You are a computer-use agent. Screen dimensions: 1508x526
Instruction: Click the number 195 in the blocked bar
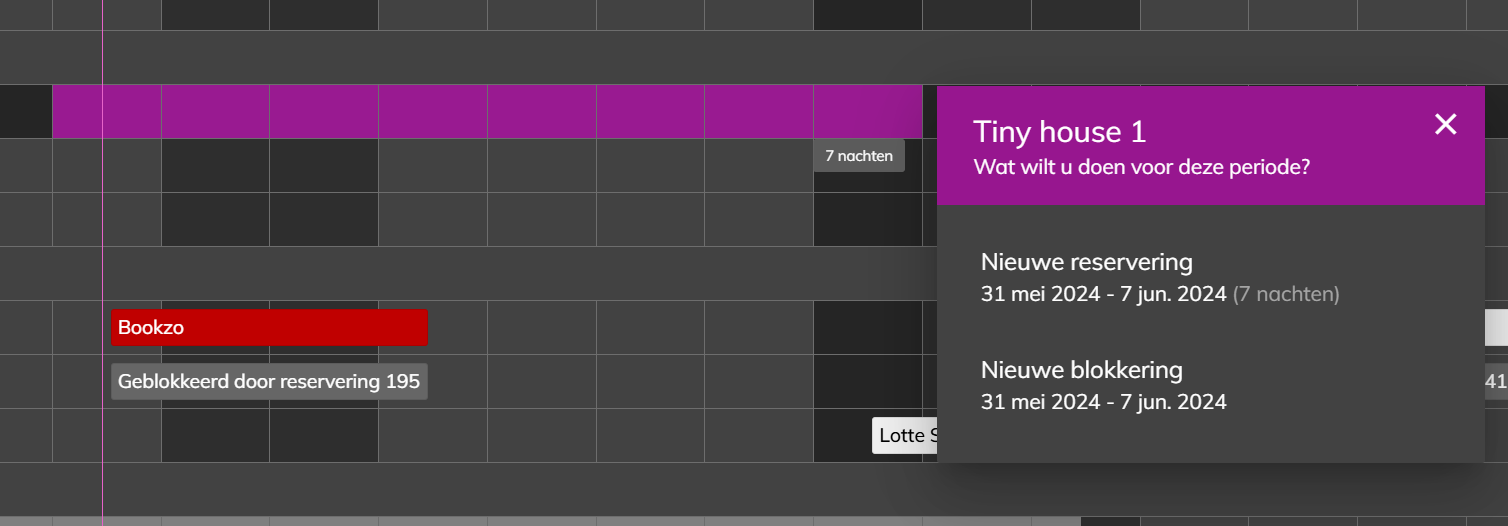(x=402, y=381)
